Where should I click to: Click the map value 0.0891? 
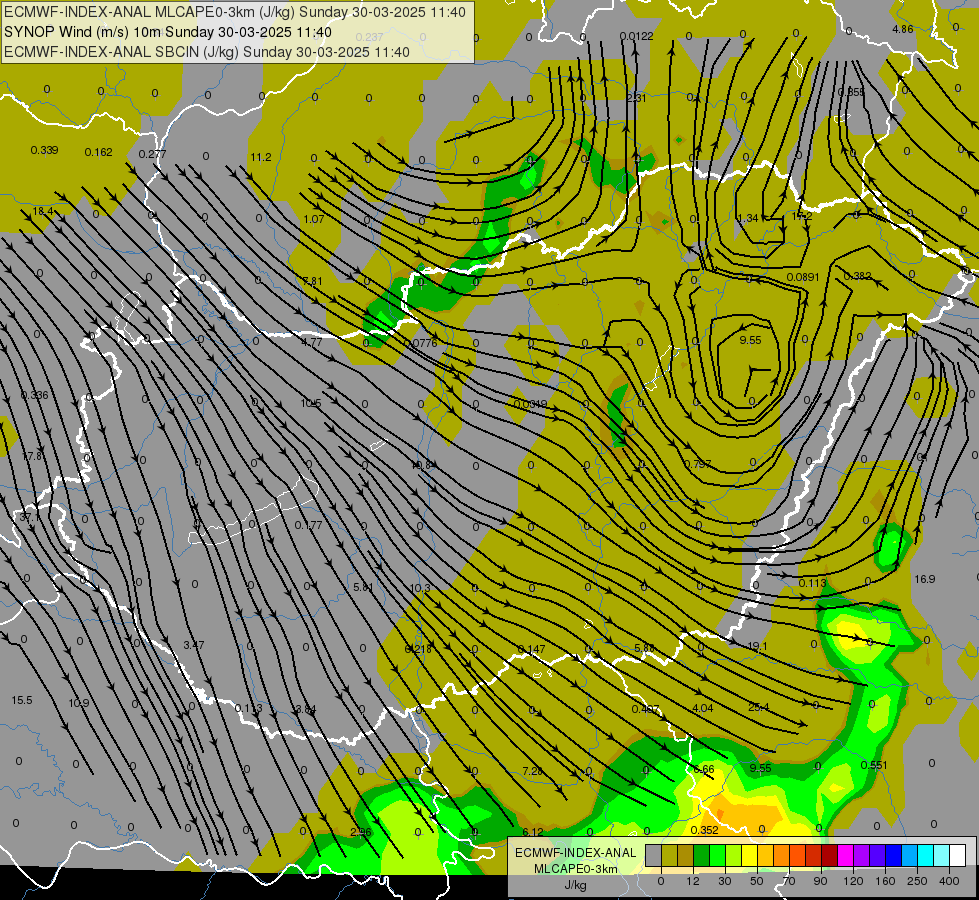tap(803, 277)
